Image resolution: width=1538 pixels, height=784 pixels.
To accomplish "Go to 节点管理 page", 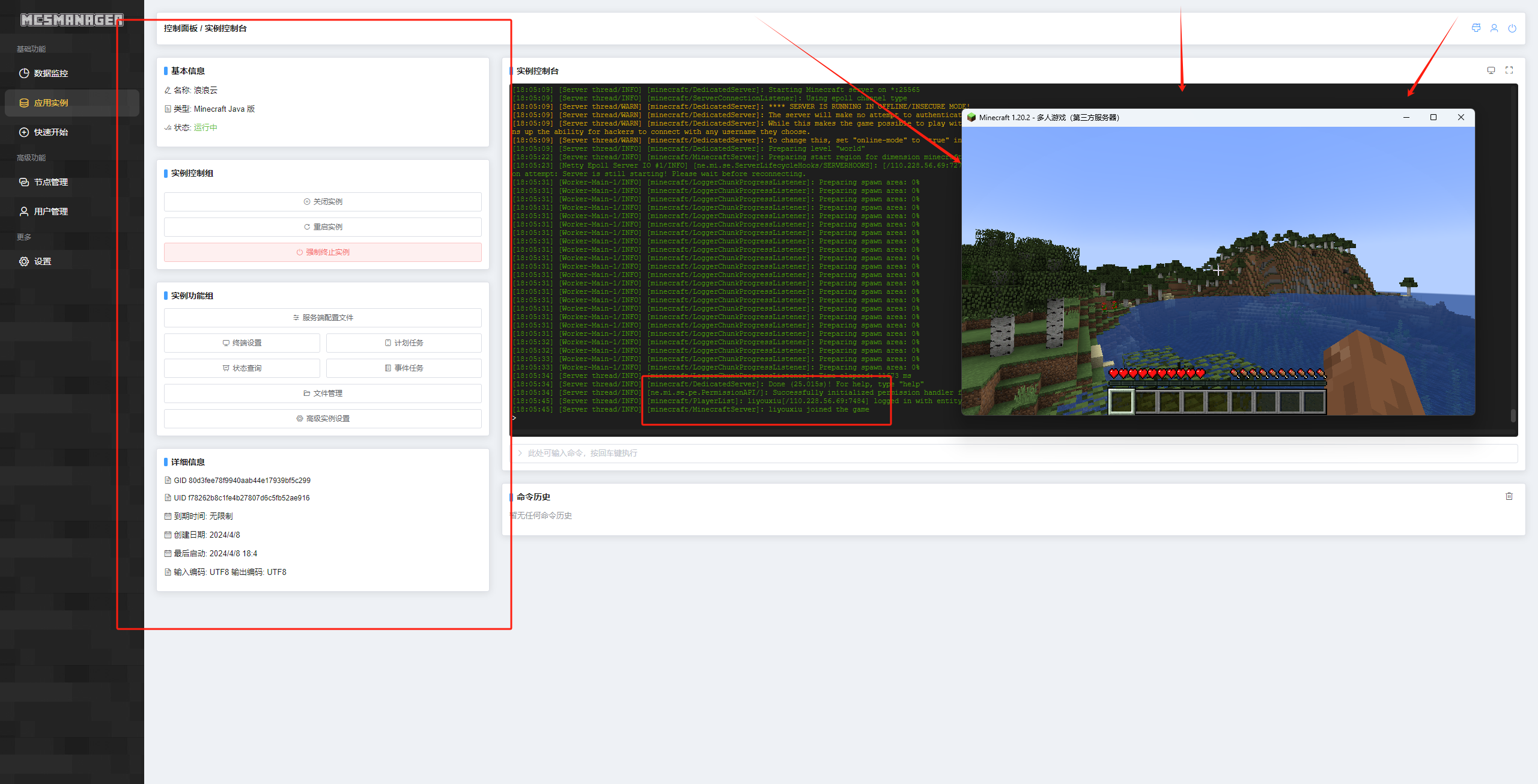I will (72, 182).
